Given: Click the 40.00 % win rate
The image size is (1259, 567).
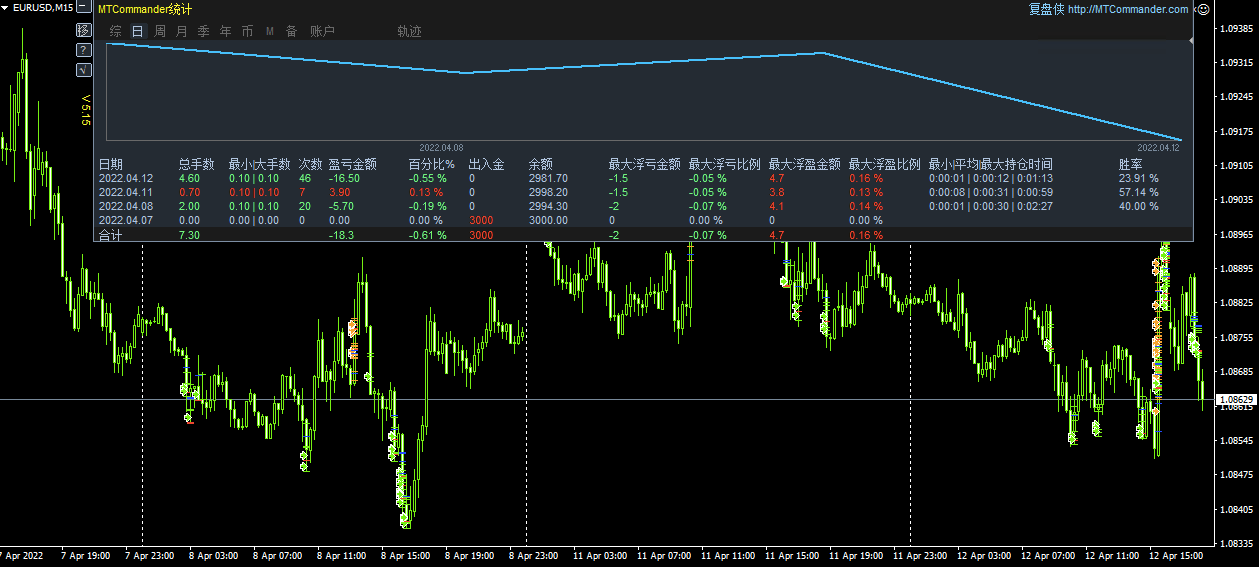Looking at the screenshot, I should click(x=1138, y=206).
